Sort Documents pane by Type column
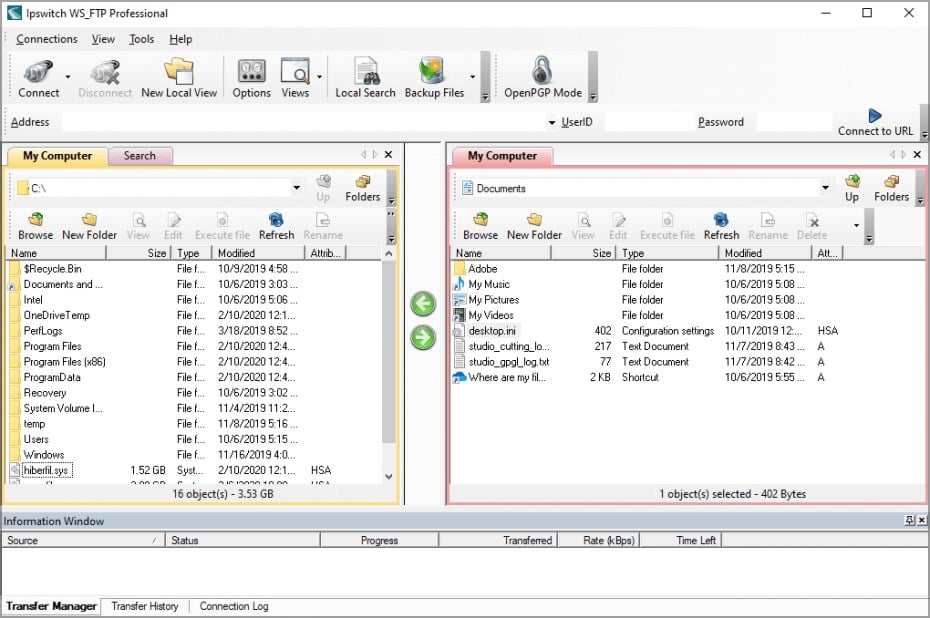The image size is (930, 618). (667, 253)
